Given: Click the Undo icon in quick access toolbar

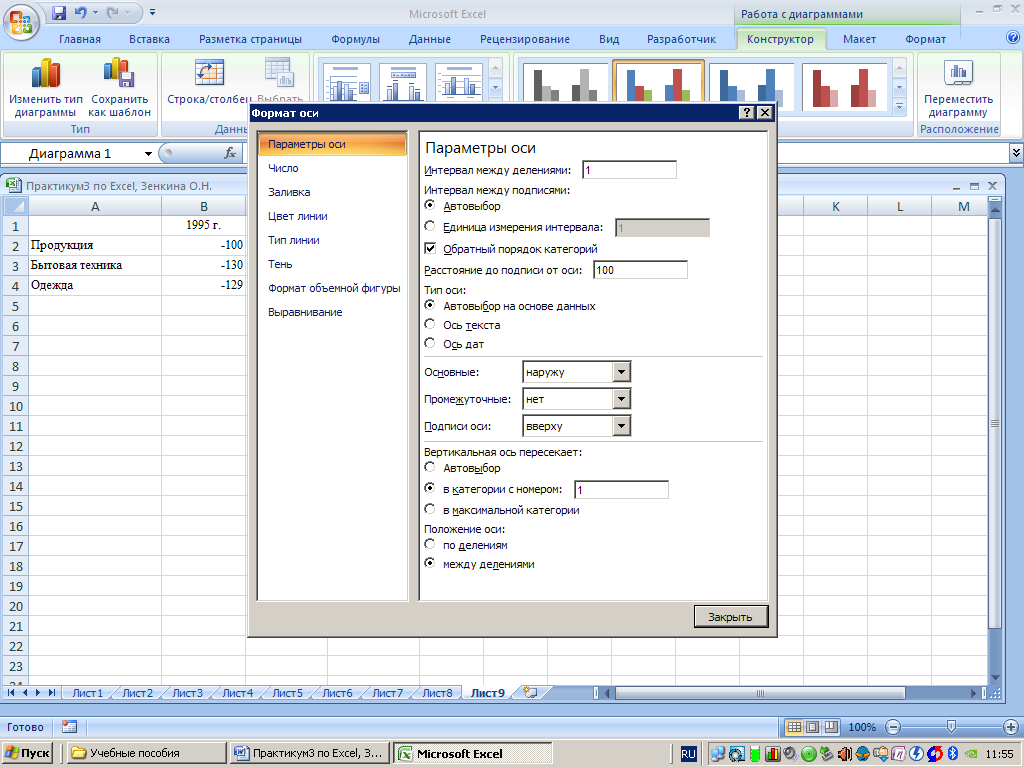Looking at the screenshot, I should point(80,12).
